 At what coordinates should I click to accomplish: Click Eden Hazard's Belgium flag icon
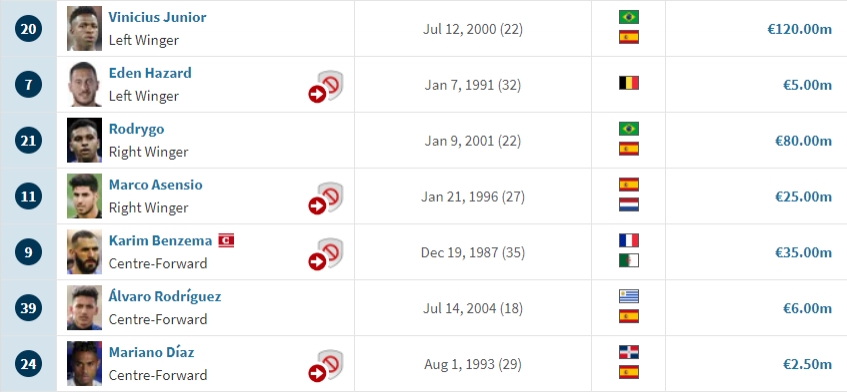629,83
